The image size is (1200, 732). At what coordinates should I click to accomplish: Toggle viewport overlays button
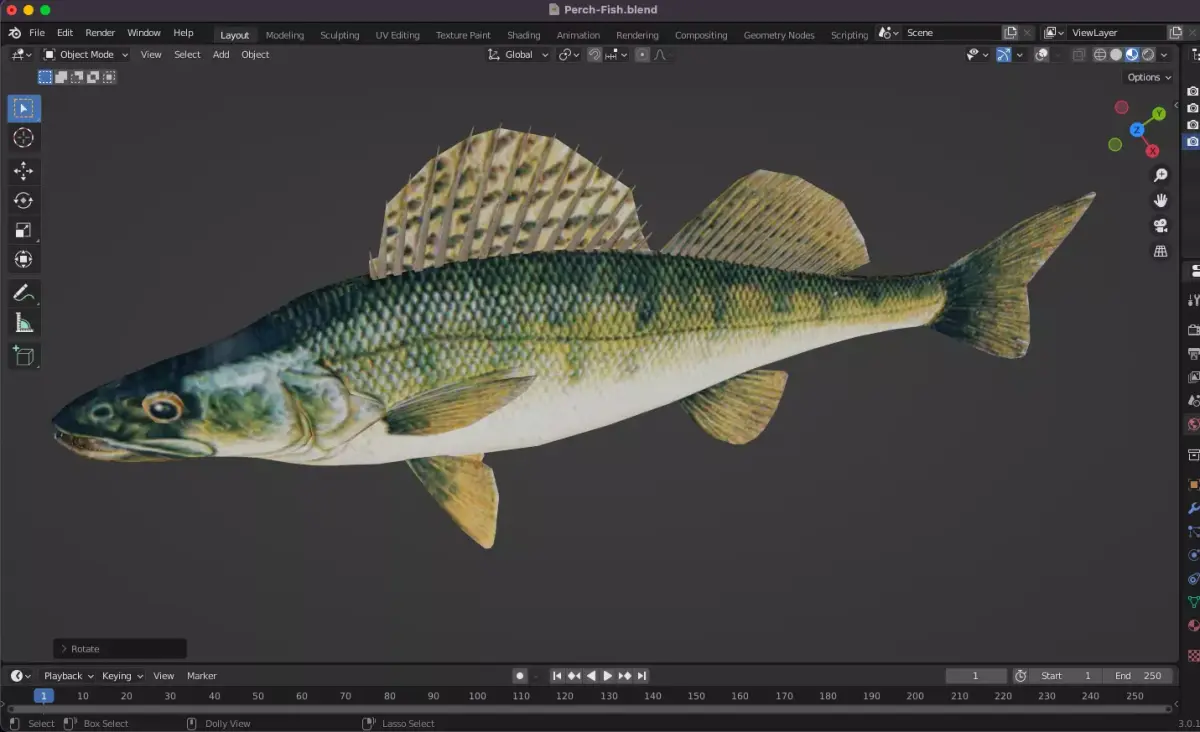point(1041,55)
